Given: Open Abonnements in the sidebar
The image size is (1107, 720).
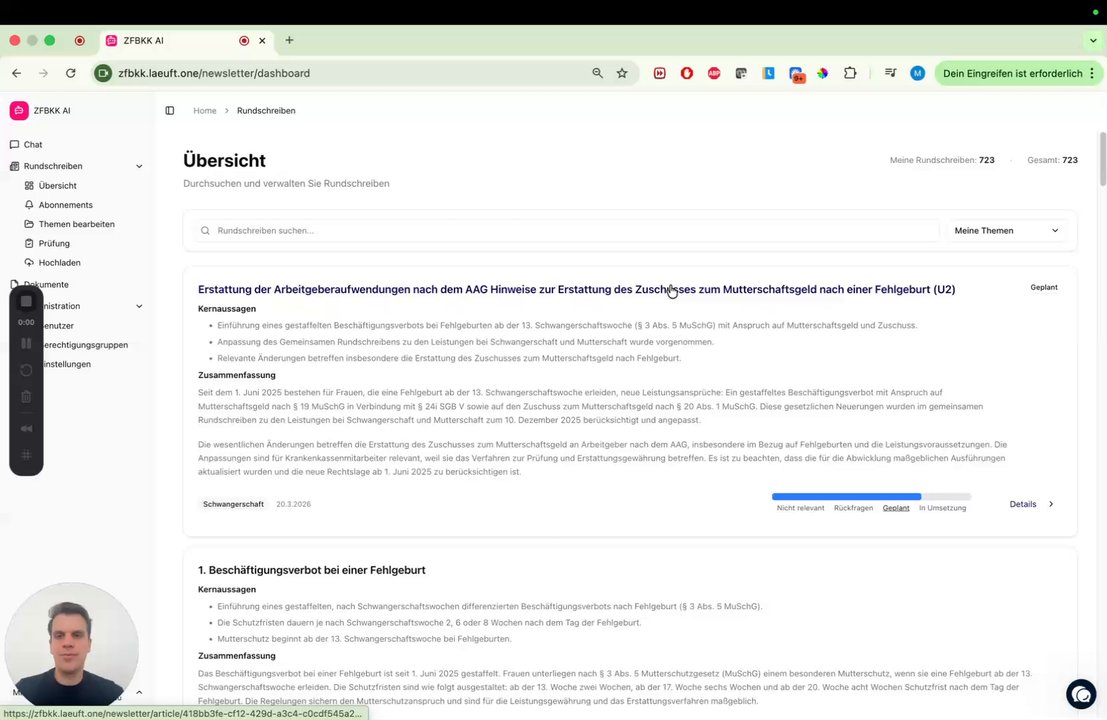Looking at the screenshot, I should point(65,205).
